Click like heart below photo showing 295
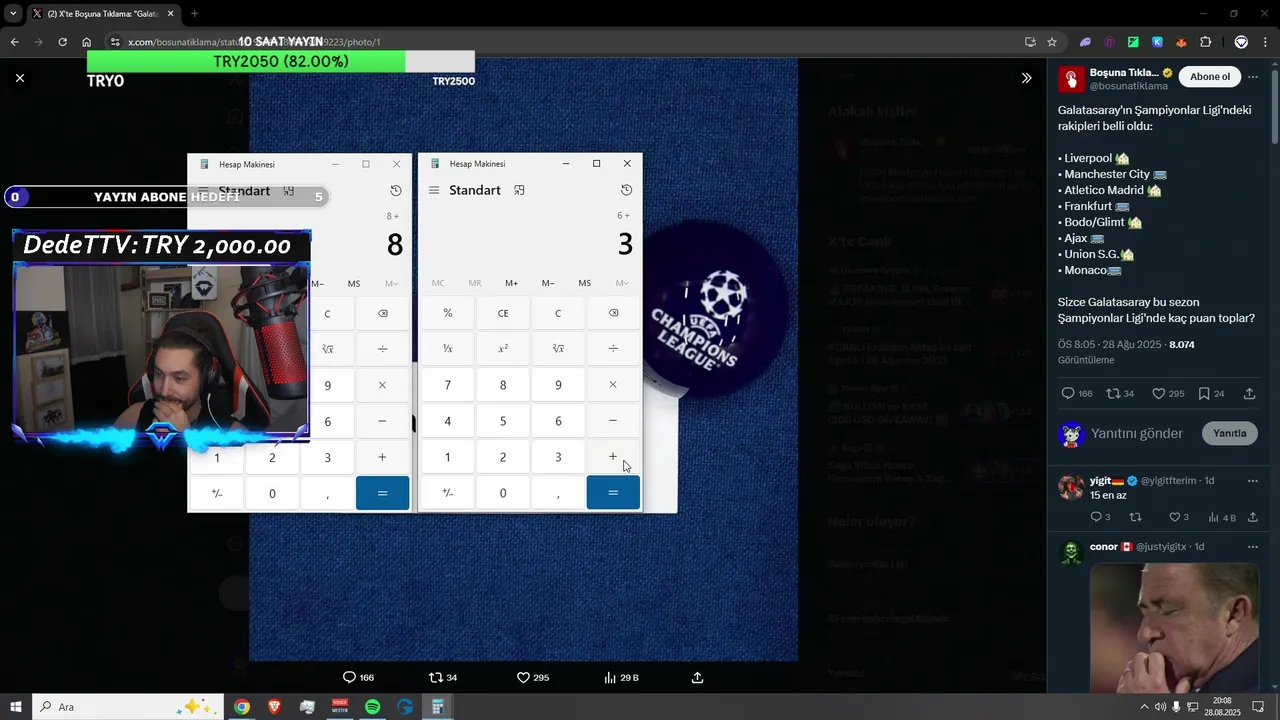1280x720 pixels. pyautogui.click(x=523, y=677)
